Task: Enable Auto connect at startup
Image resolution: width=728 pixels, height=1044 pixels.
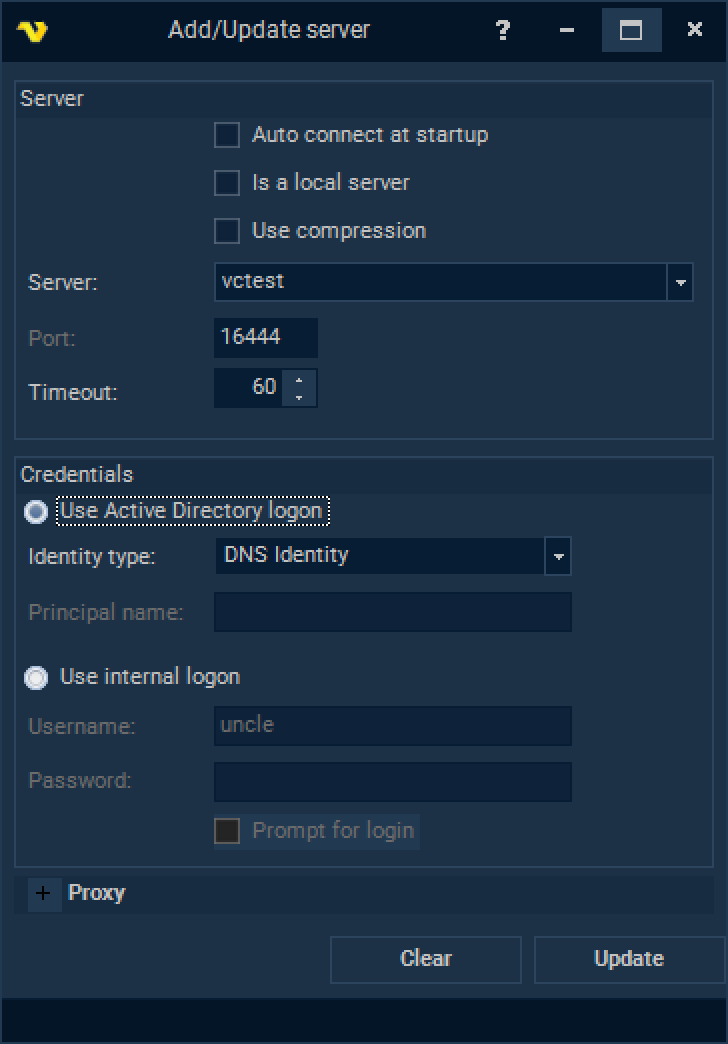Action: [226, 135]
